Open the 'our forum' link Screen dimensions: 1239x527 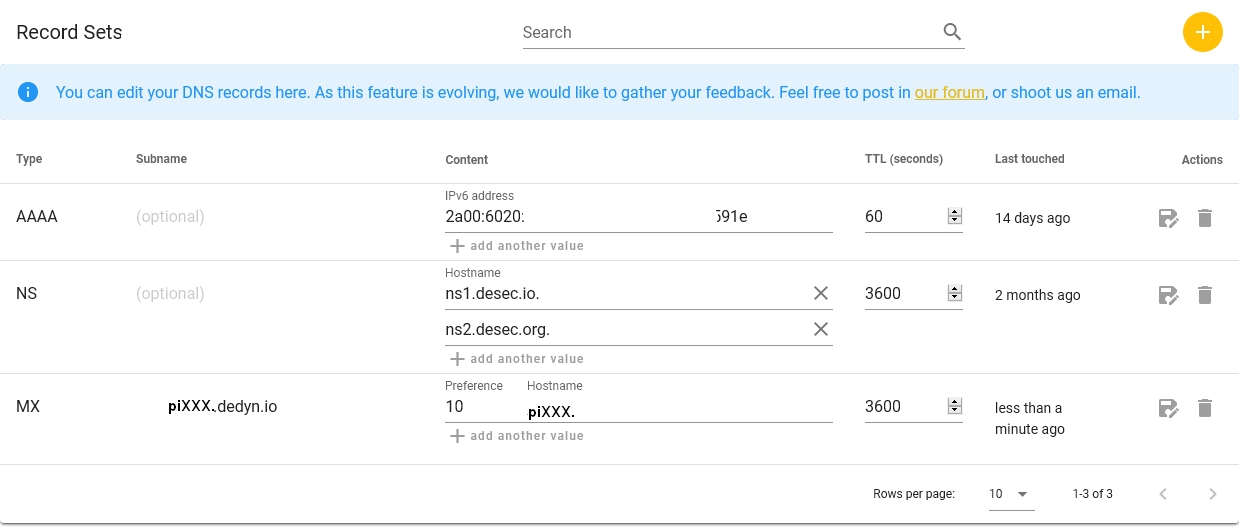click(x=949, y=92)
